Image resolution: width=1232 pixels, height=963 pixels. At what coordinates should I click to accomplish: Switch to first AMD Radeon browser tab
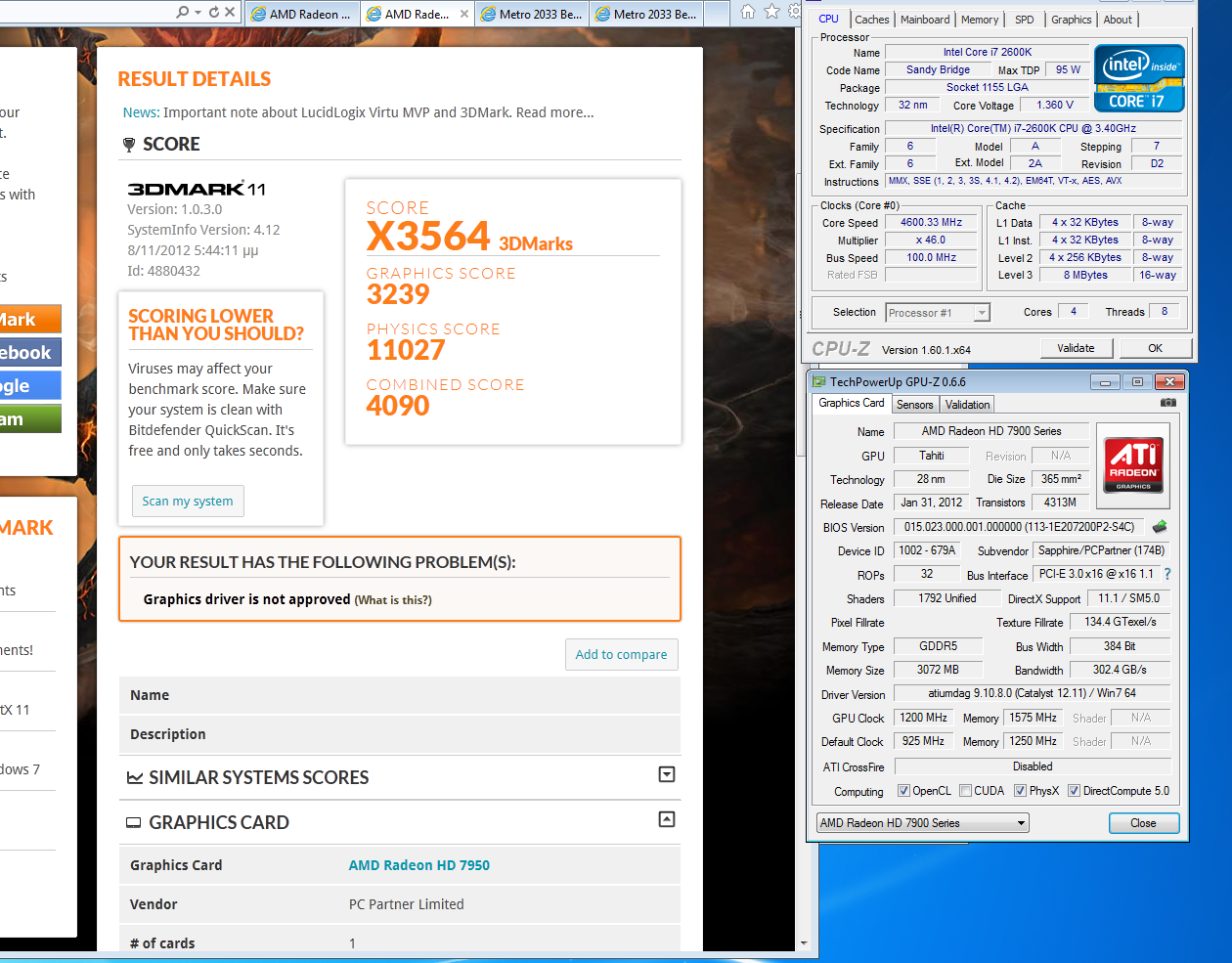301,14
